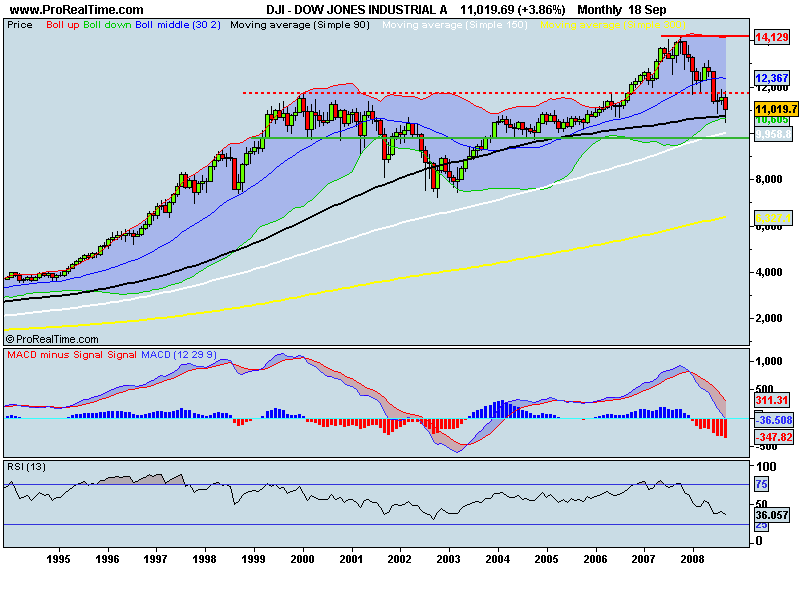Click the Boll middle (30 2) legend label
This screenshot has height=600, width=800.
[178, 24]
